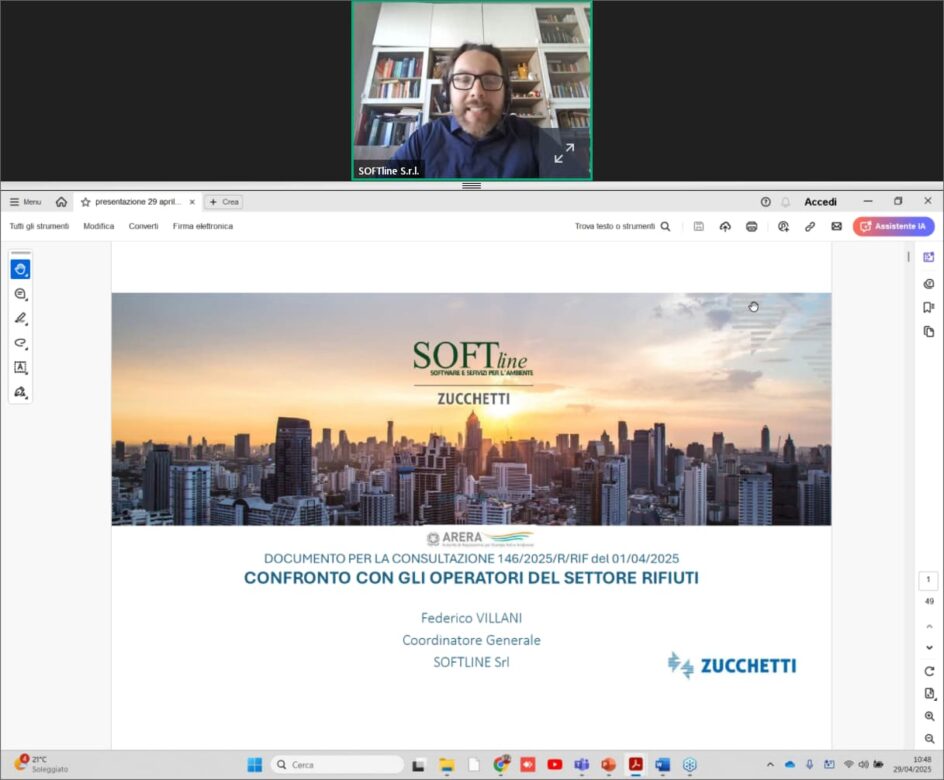This screenshot has height=780, width=944.
Task: Open PowerPoint from the taskbar
Action: click(608, 765)
